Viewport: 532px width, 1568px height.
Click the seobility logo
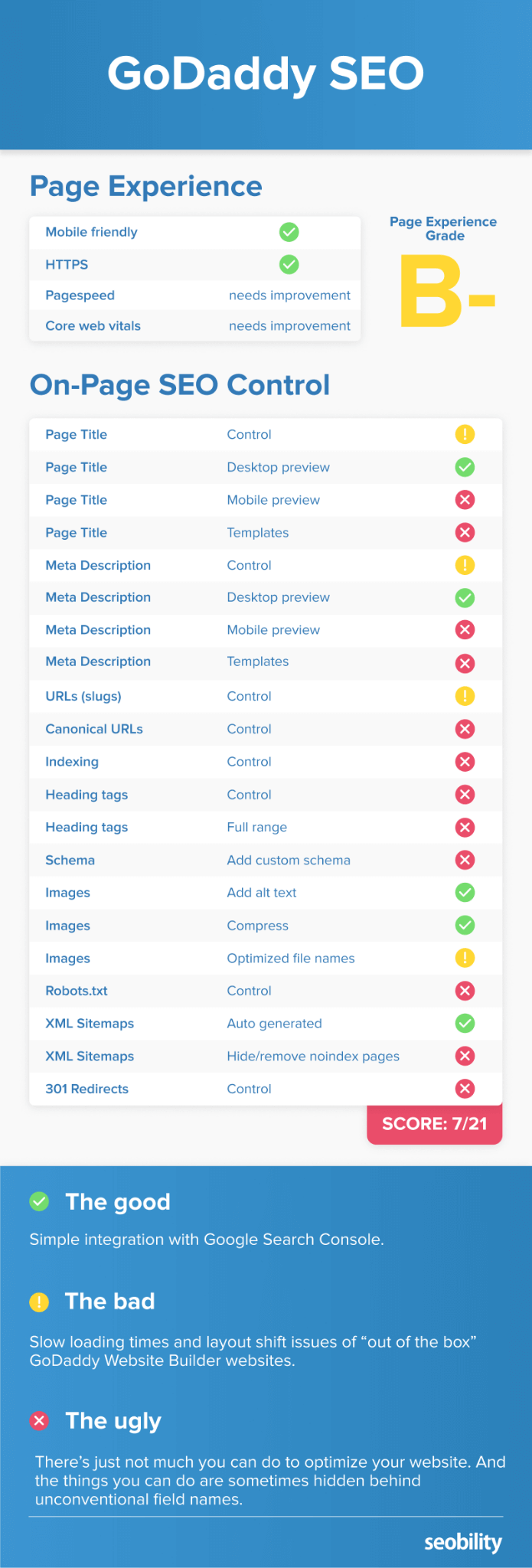tap(463, 1542)
